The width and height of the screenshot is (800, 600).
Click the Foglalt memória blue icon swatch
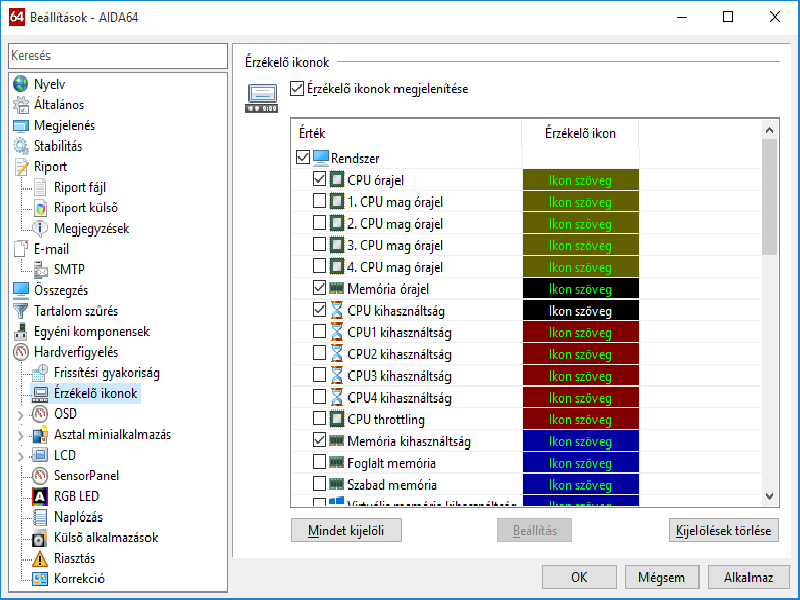(581, 463)
